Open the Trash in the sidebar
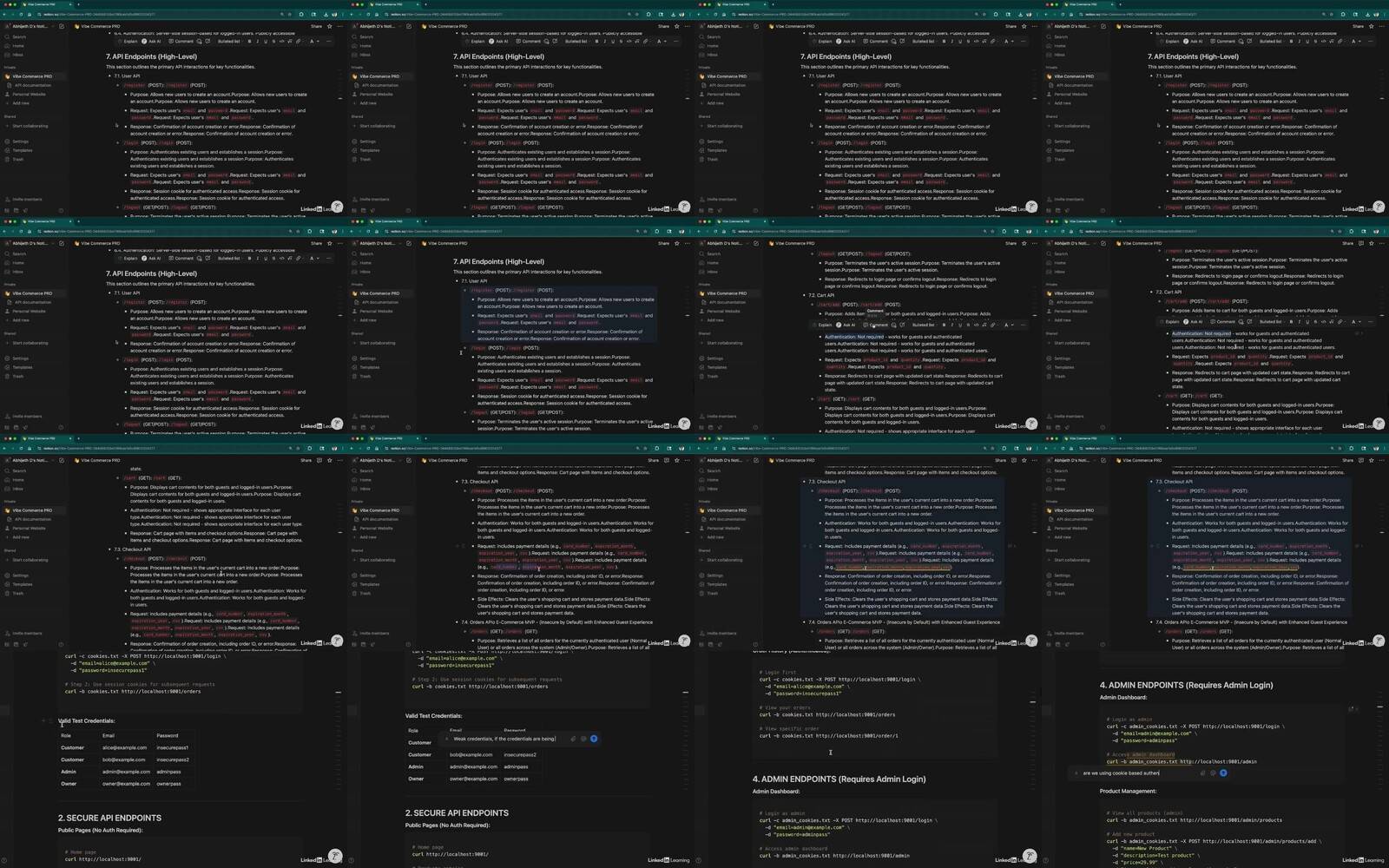1389x868 pixels. click(18, 160)
